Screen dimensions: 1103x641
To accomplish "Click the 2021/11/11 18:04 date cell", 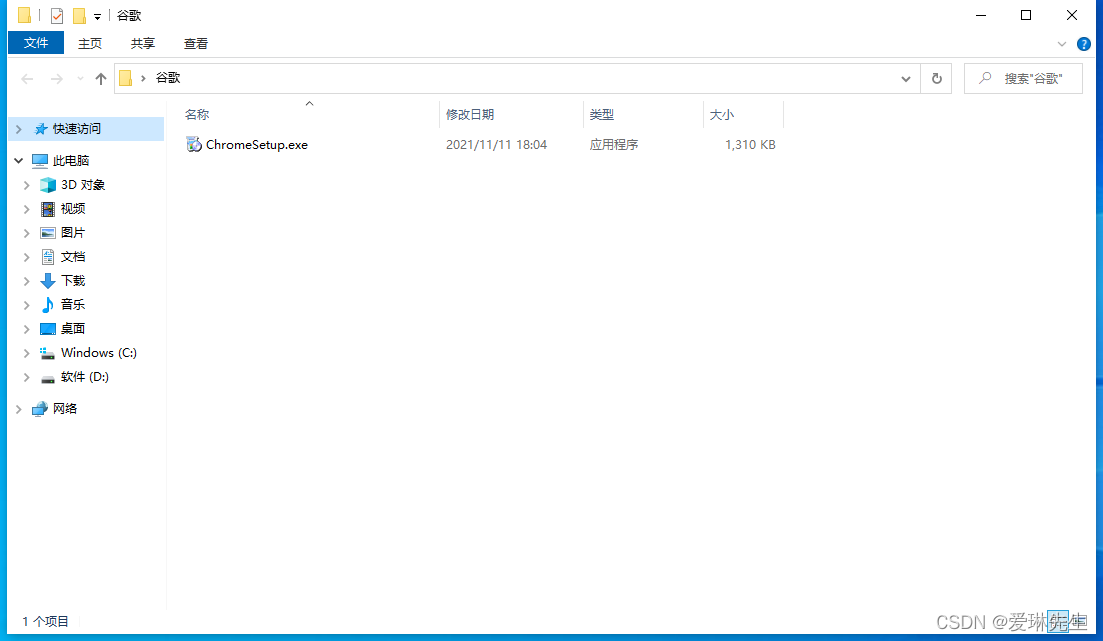I will coord(496,144).
